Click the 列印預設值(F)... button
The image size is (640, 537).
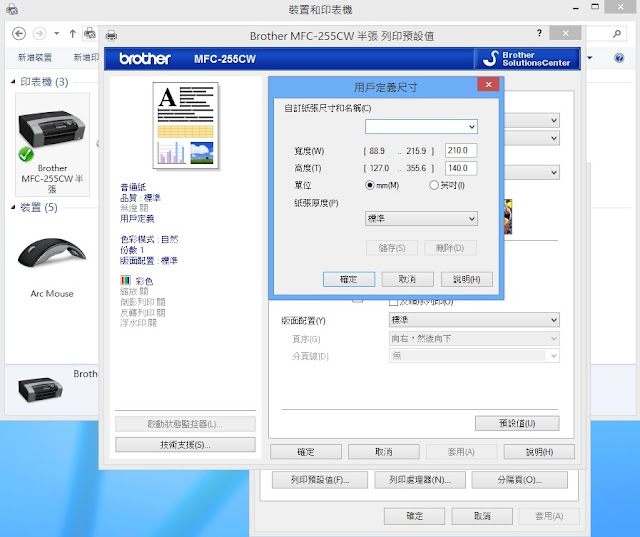pyautogui.click(x=320, y=480)
